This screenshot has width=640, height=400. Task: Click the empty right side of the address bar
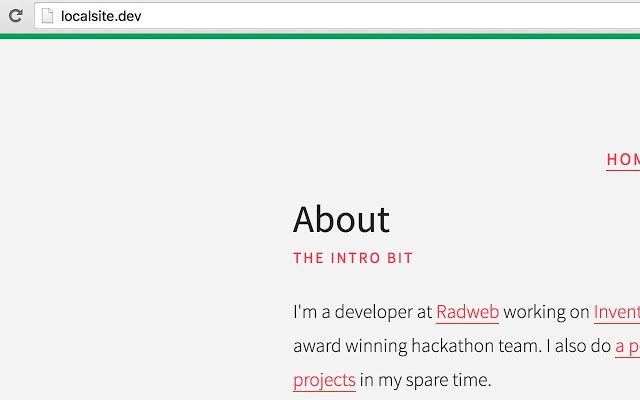point(400,15)
